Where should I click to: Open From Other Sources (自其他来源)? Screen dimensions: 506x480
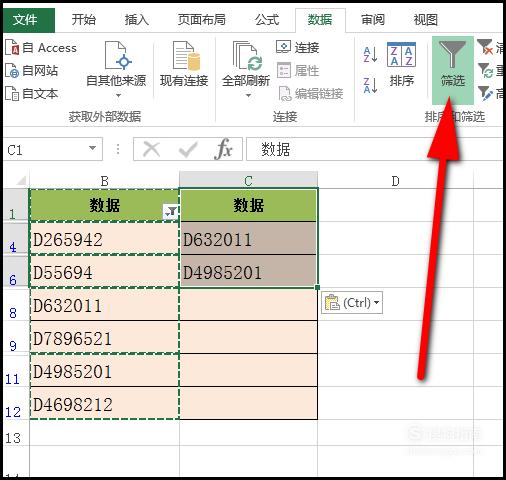tap(116, 69)
